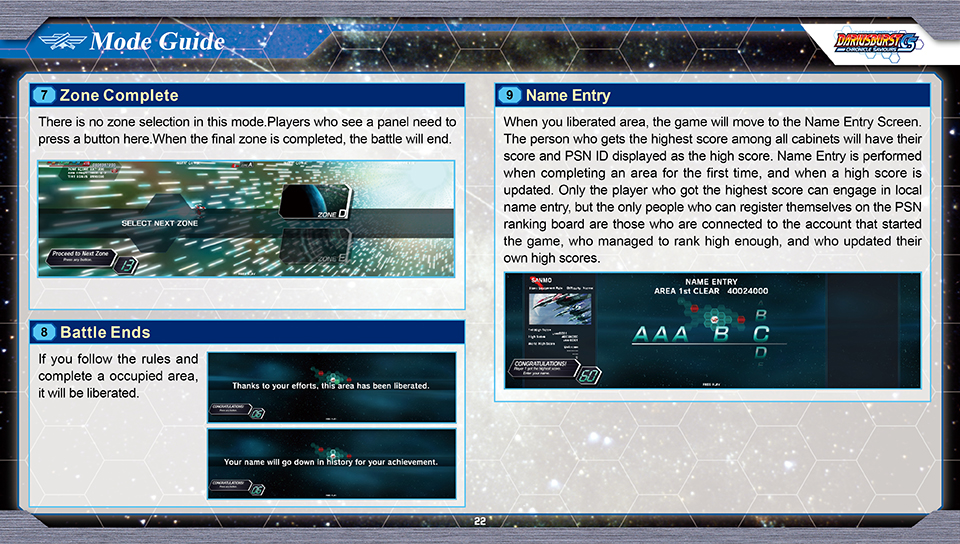
Task: Click the AAA entered initials
Action: click(661, 335)
